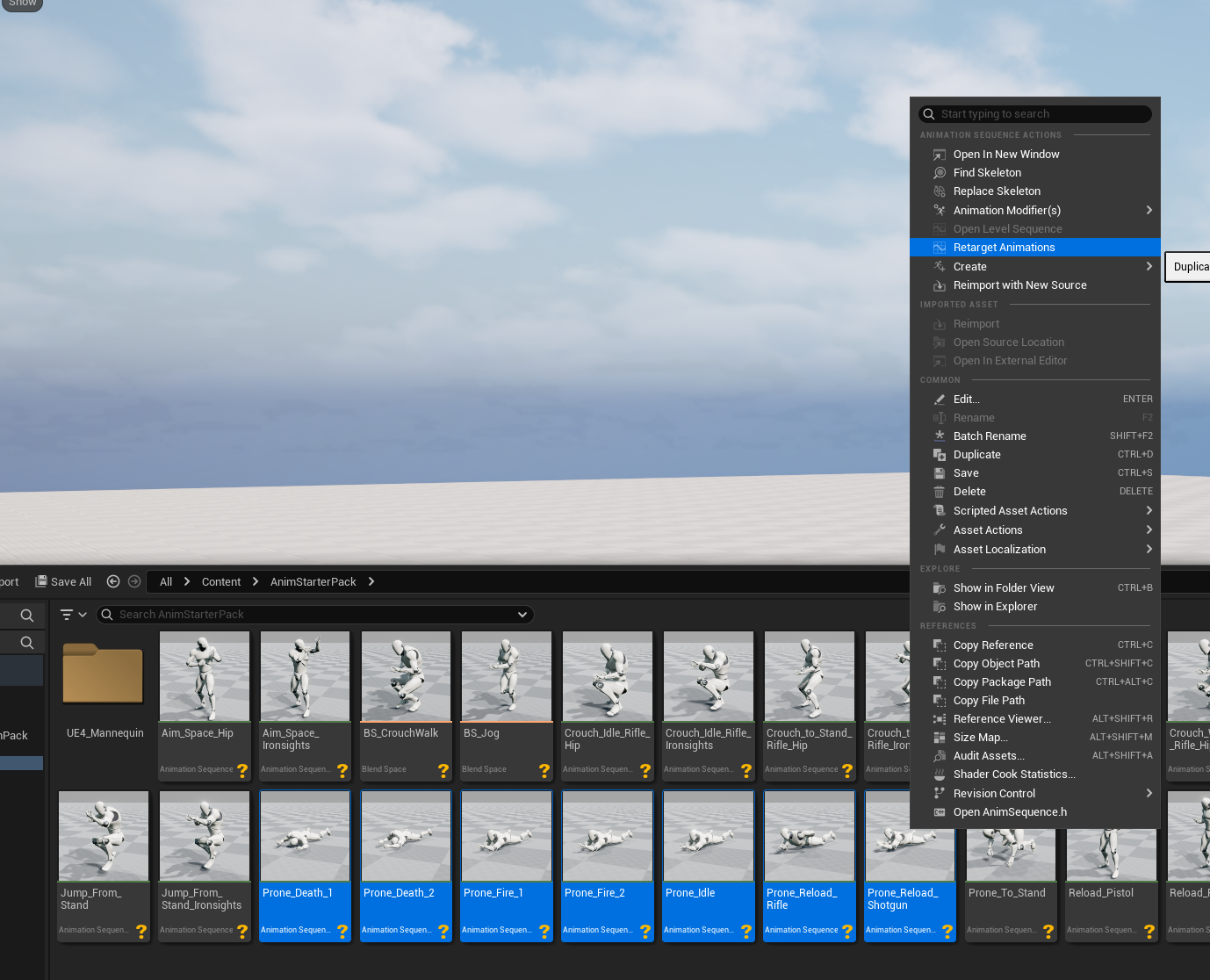The width and height of the screenshot is (1210, 980).
Task: Select the Prone_Idle animation thumbnail
Action: (x=708, y=837)
